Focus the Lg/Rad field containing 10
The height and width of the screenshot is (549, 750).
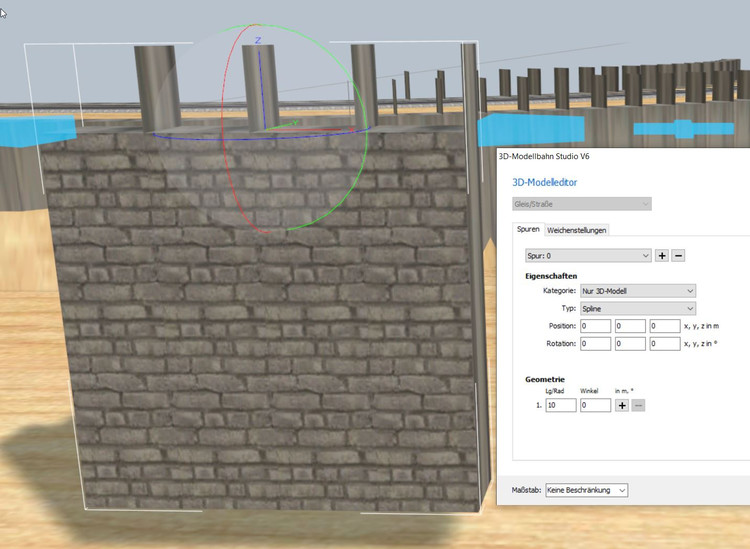(x=560, y=405)
